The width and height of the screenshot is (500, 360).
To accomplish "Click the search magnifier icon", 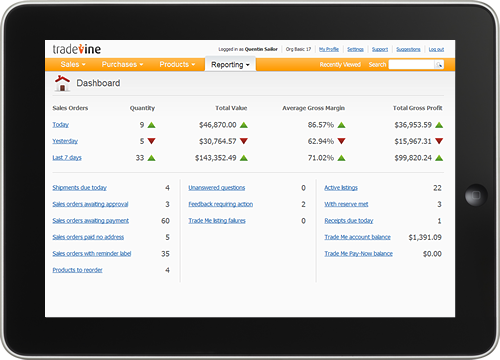I will (439, 65).
